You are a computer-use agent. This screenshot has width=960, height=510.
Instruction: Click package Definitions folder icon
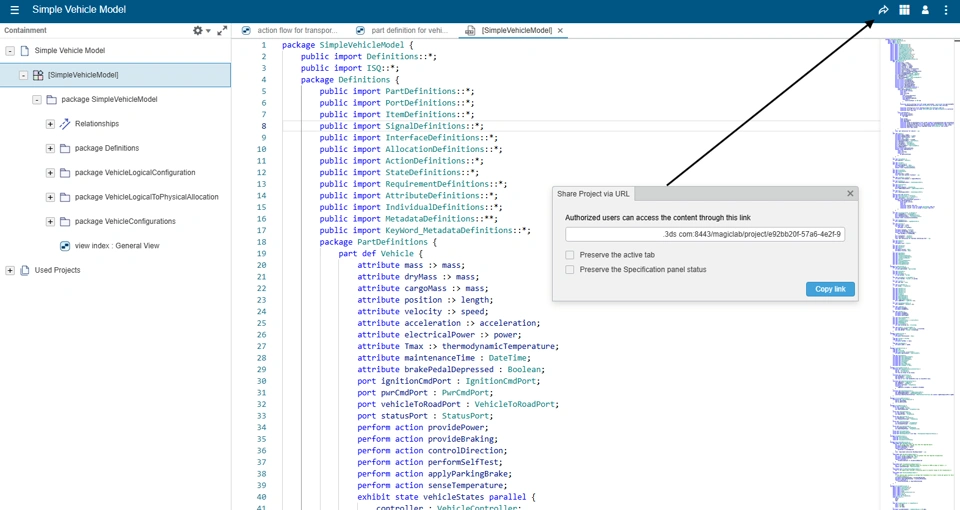coord(65,148)
